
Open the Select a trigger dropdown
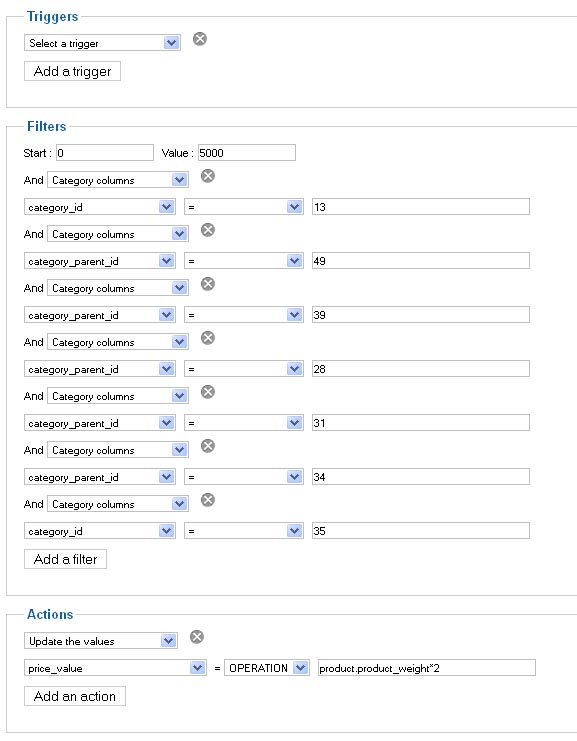click(102, 43)
